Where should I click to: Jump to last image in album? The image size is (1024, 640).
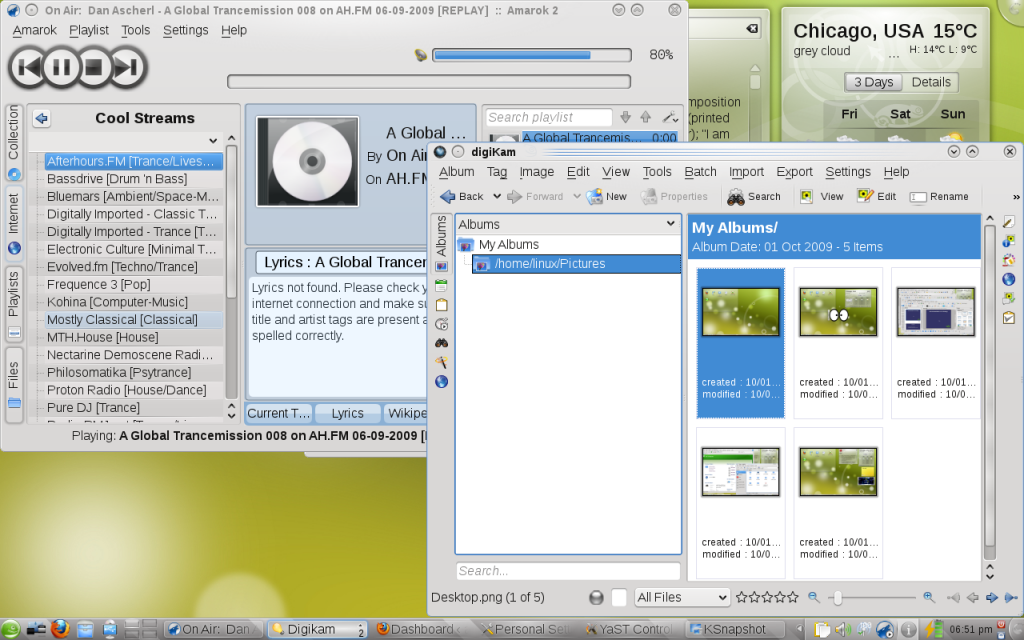(x=1011, y=598)
